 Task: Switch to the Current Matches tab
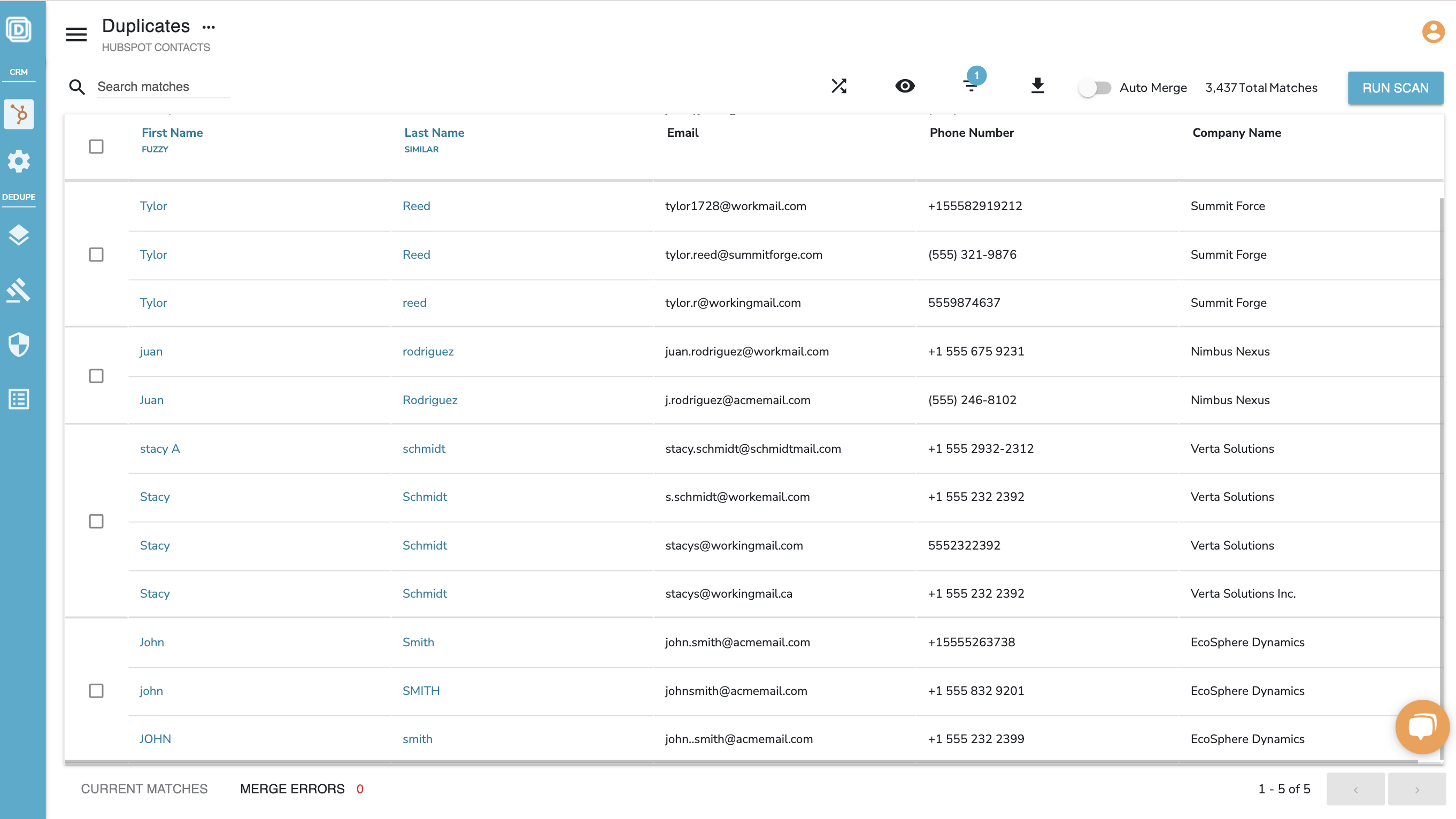144,789
